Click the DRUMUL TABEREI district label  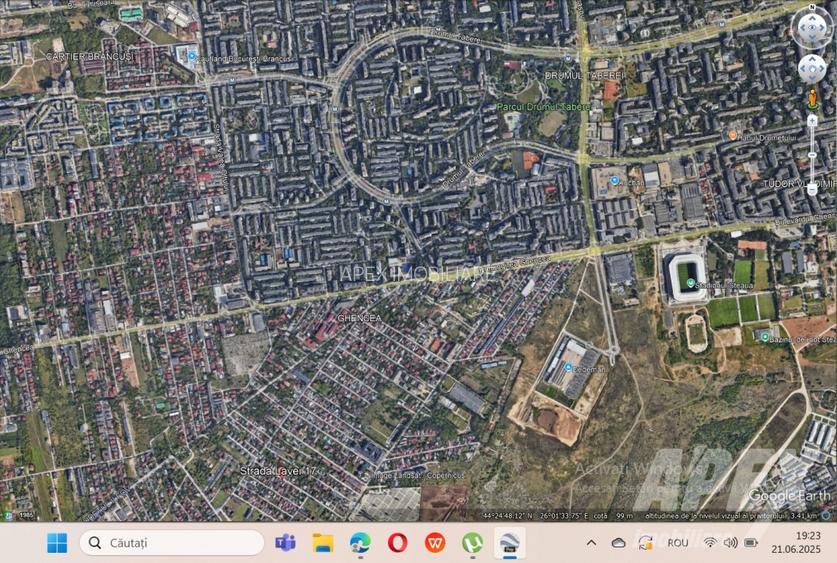coord(585,76)
